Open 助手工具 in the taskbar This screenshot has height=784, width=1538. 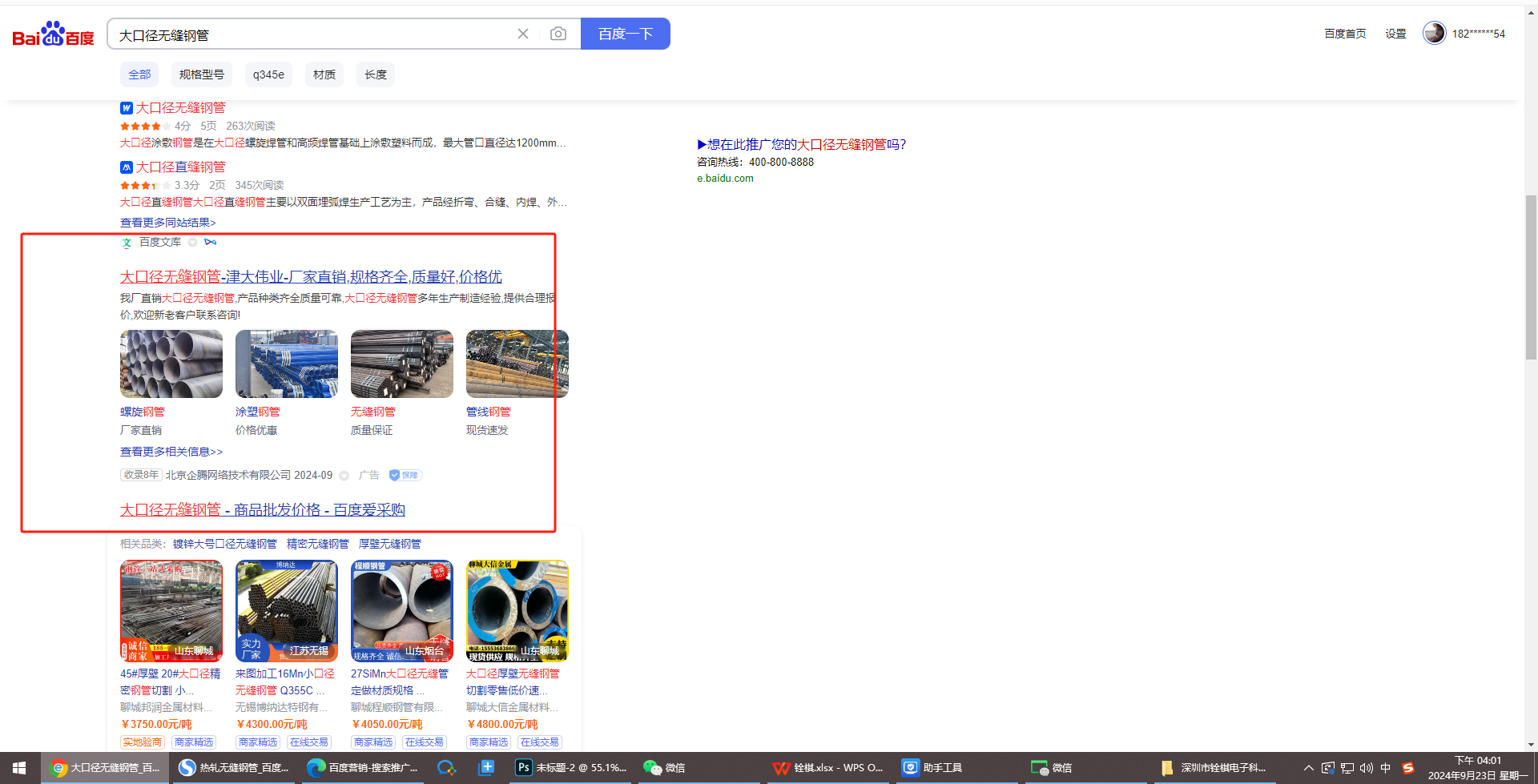(x=932, y=768)
